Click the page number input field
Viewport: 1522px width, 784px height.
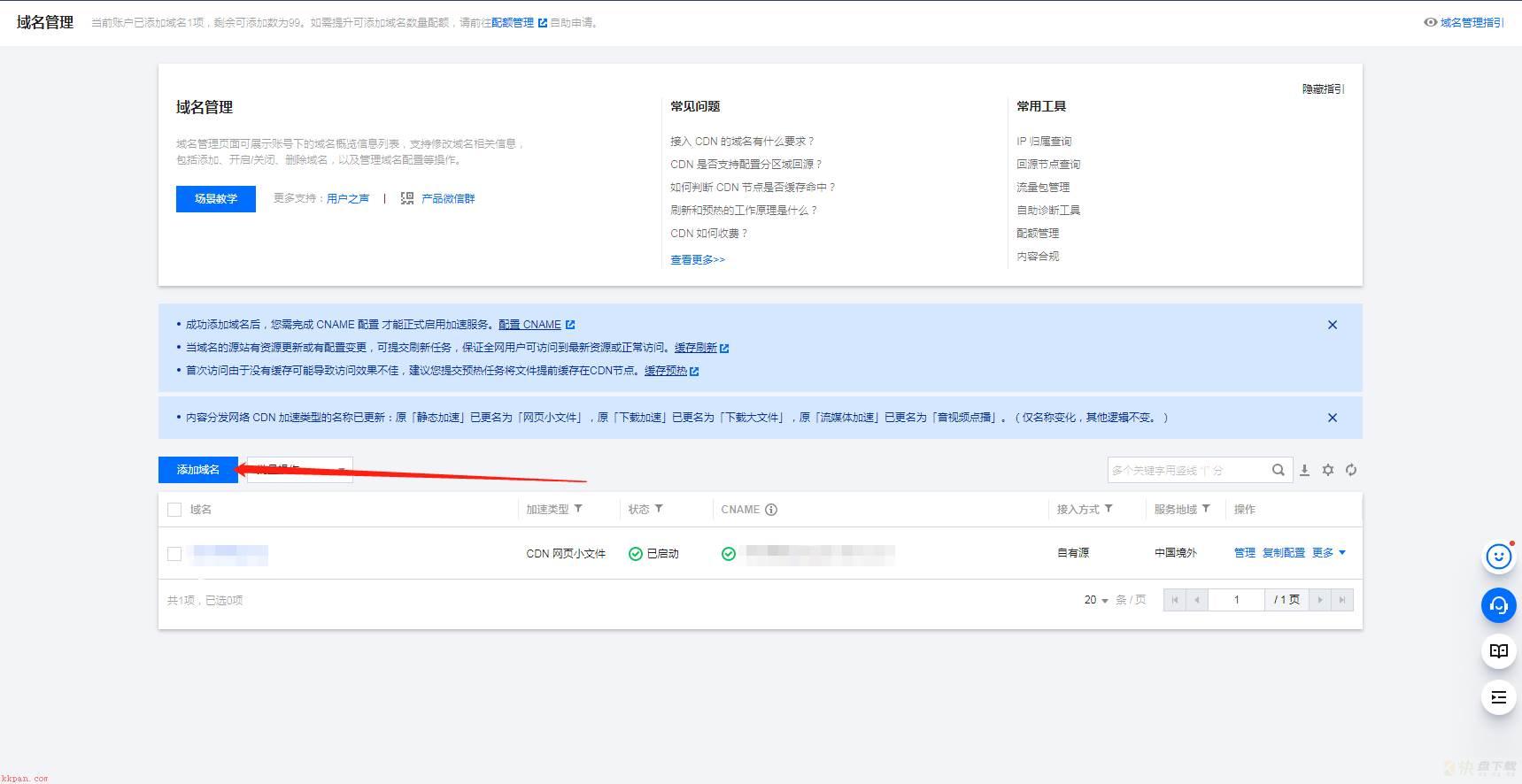click(x=1236, y=600)
